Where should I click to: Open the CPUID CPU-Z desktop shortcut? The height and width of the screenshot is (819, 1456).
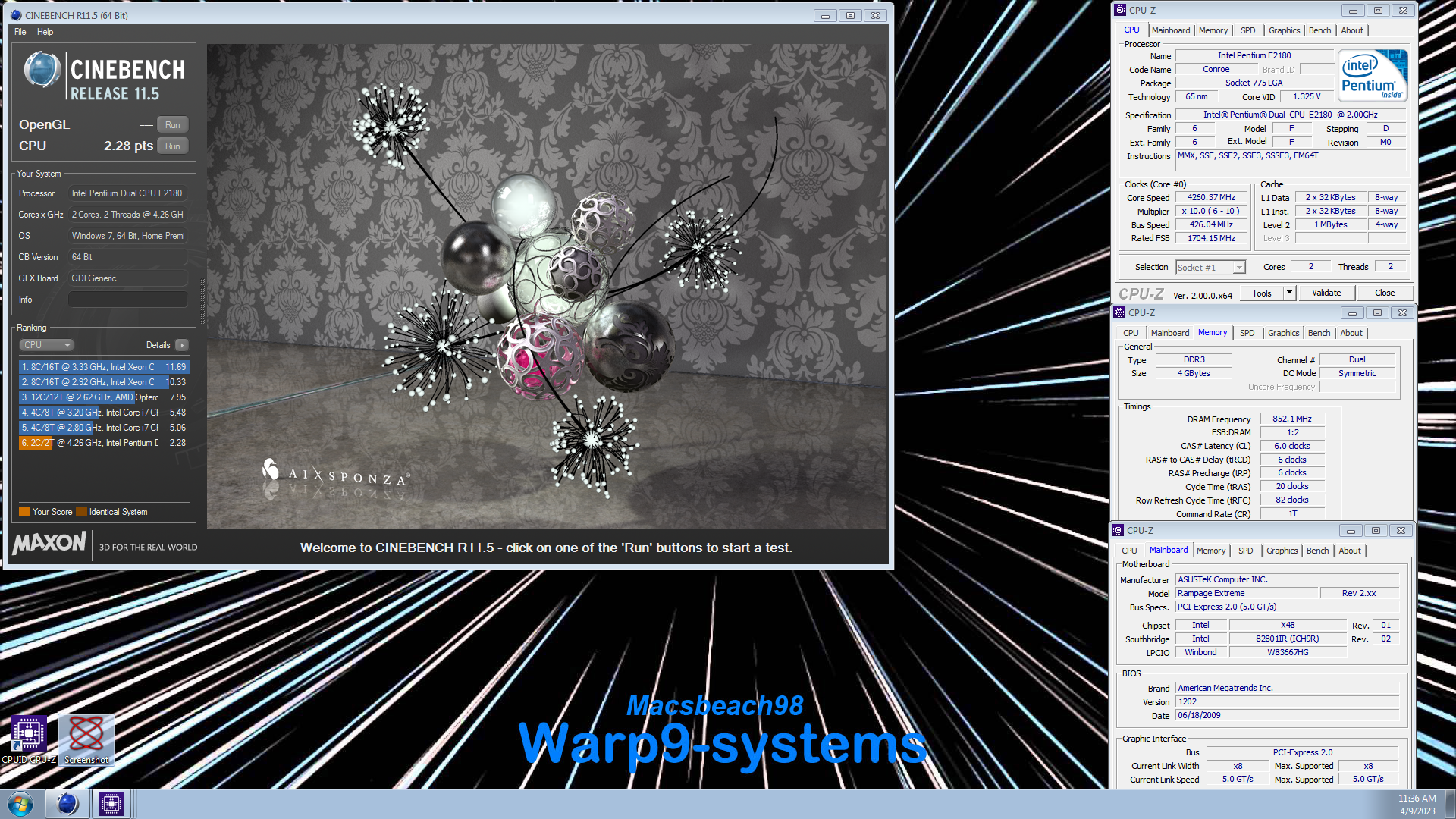pos(29,739)
